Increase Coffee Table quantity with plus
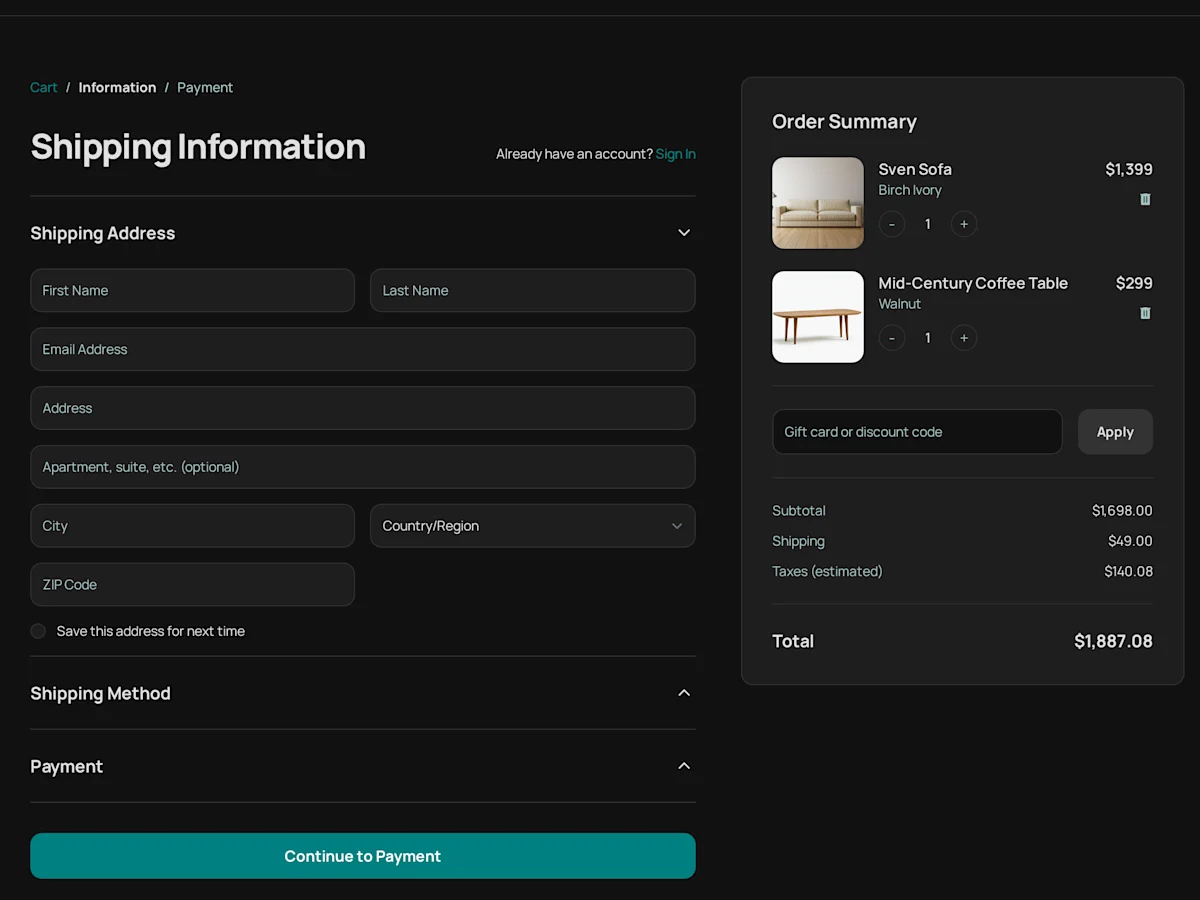 coord(964,338)
